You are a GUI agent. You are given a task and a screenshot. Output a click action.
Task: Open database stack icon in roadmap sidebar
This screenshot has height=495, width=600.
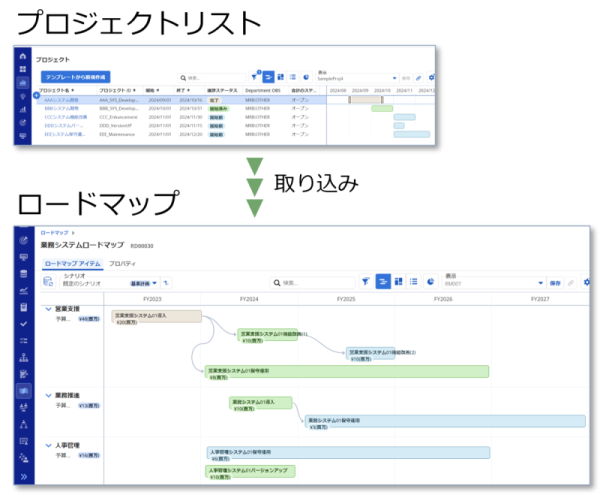coord(23,274)
